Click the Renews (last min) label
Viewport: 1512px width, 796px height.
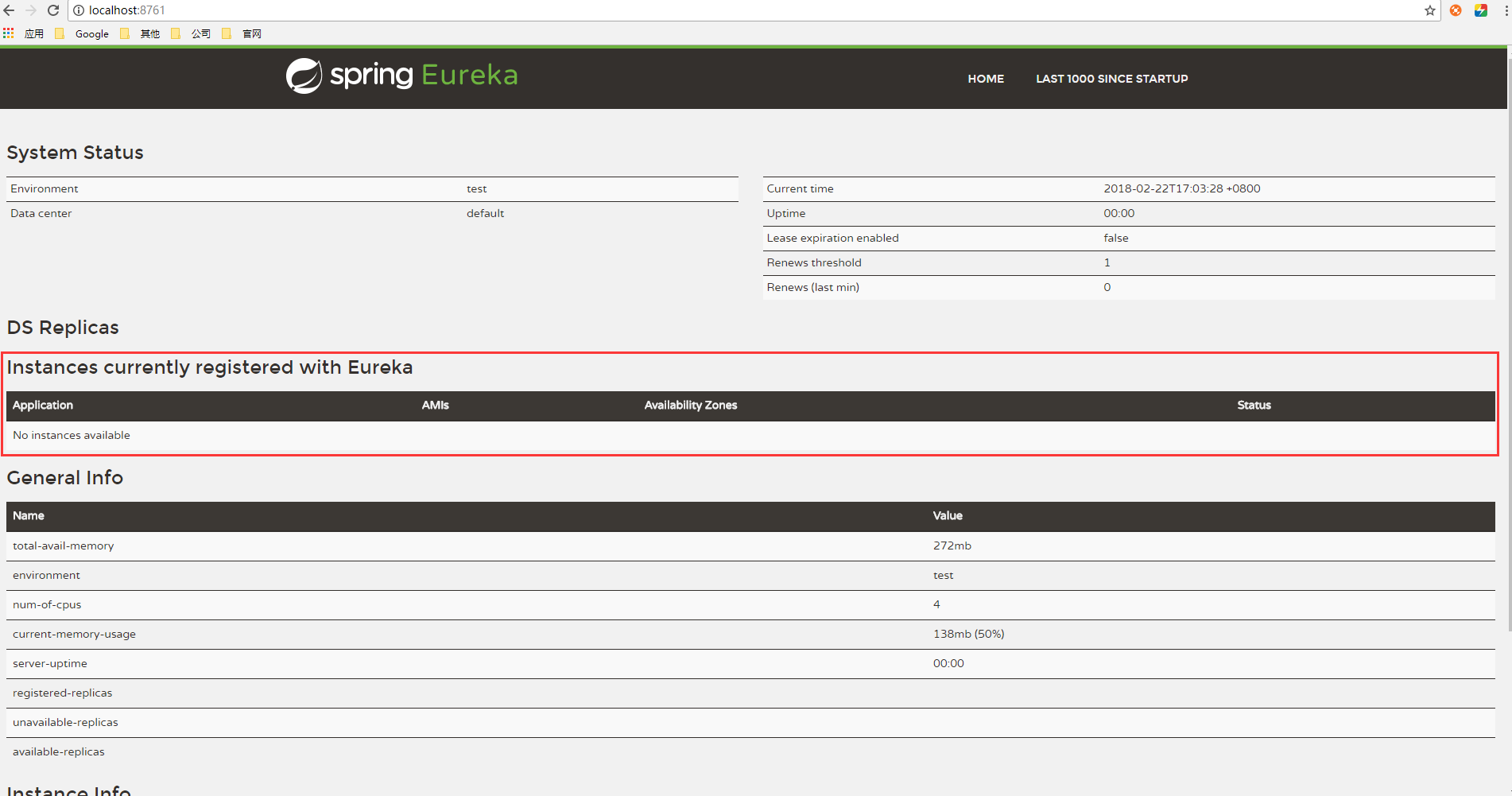[x=813, y=287]
